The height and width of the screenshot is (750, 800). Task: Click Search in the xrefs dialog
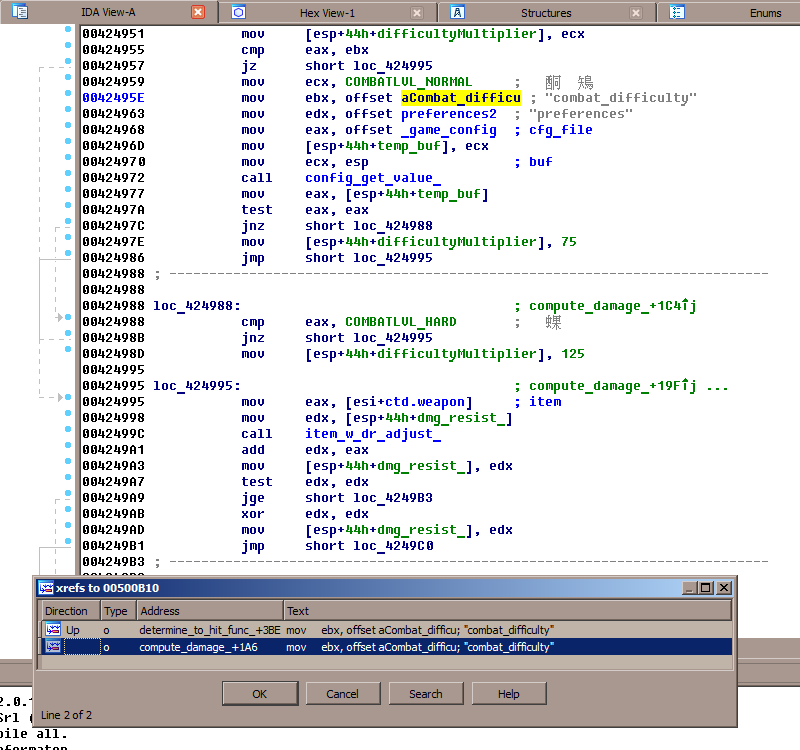(426, 694)
